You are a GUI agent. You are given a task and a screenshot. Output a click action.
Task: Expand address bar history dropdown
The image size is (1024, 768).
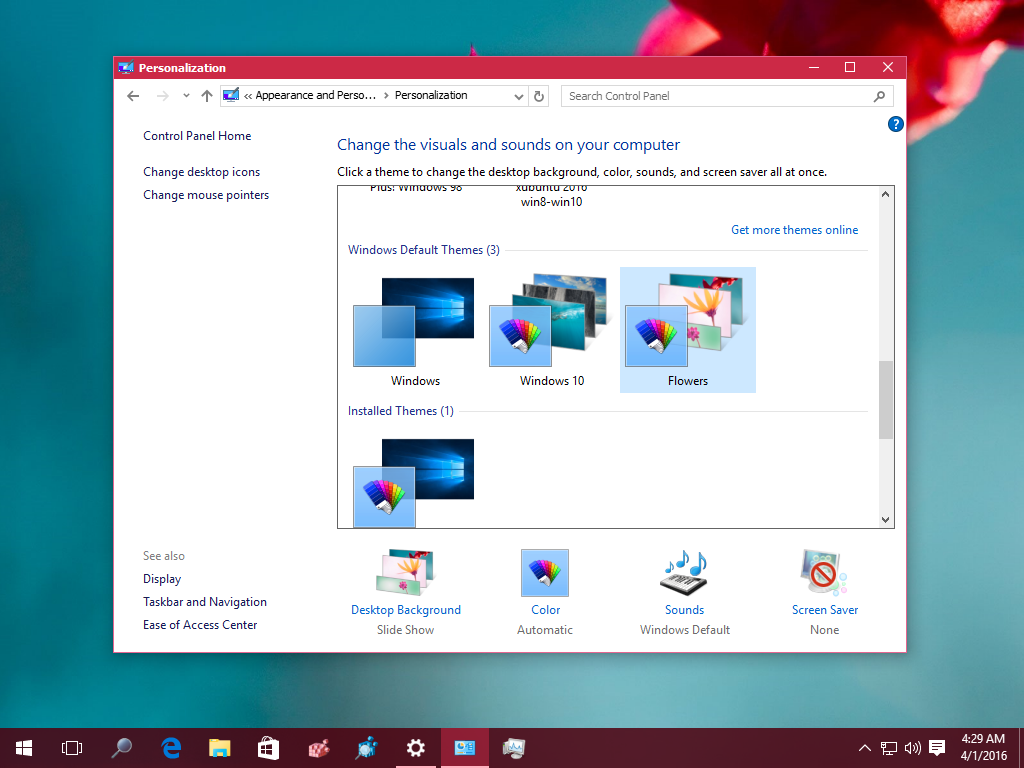pyautogui.click(x=519, y=96)
